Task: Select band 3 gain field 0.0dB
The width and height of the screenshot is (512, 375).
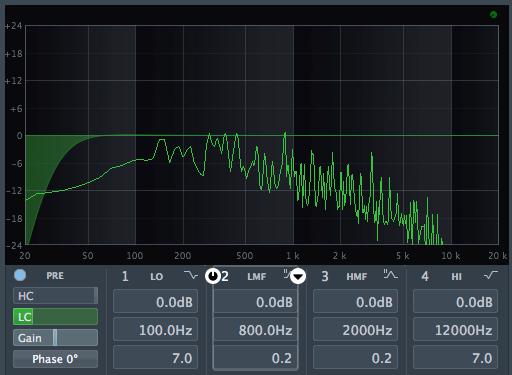Action: coord(356,302)
